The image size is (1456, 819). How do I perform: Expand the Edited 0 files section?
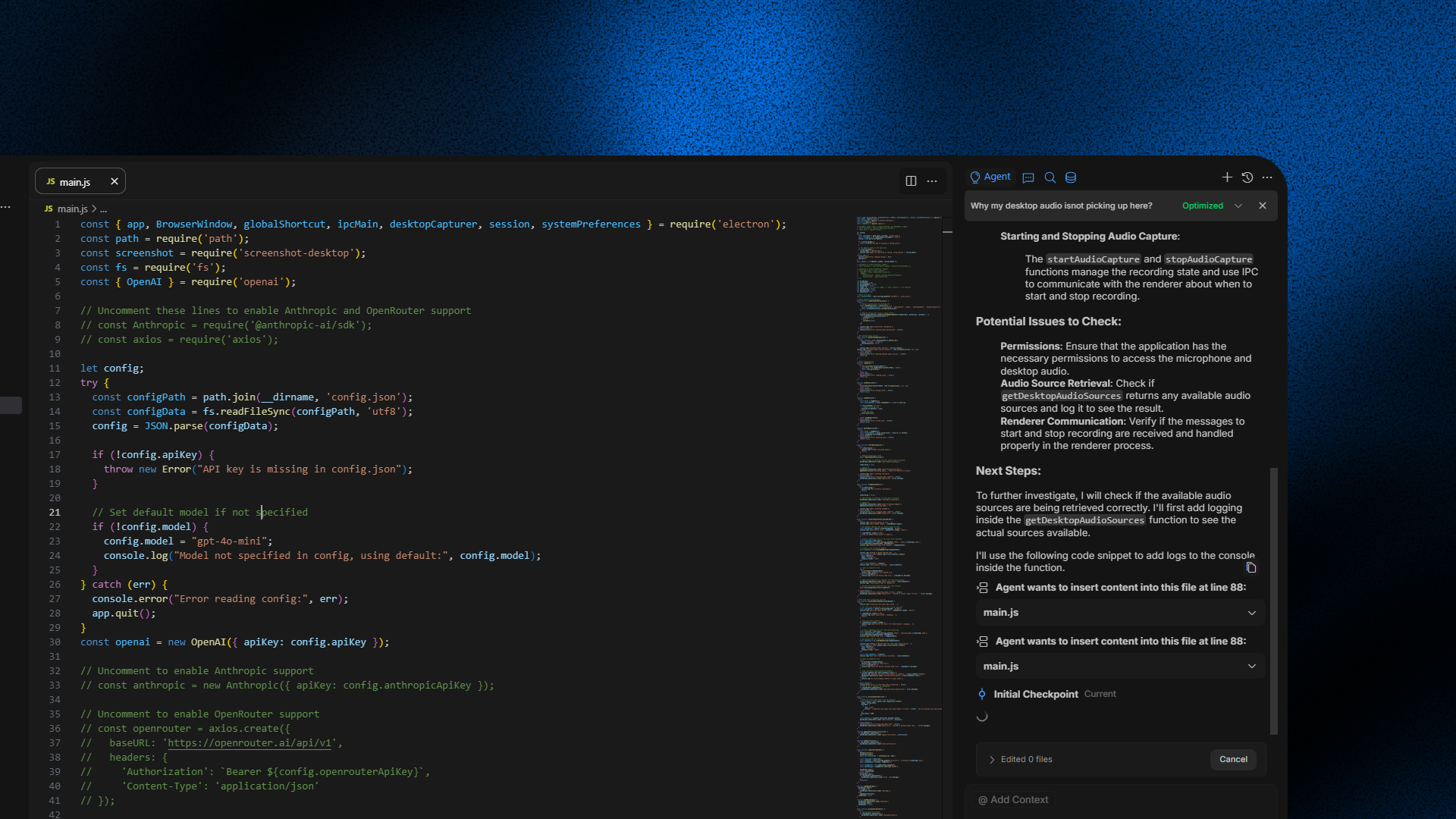pos(992,759)
